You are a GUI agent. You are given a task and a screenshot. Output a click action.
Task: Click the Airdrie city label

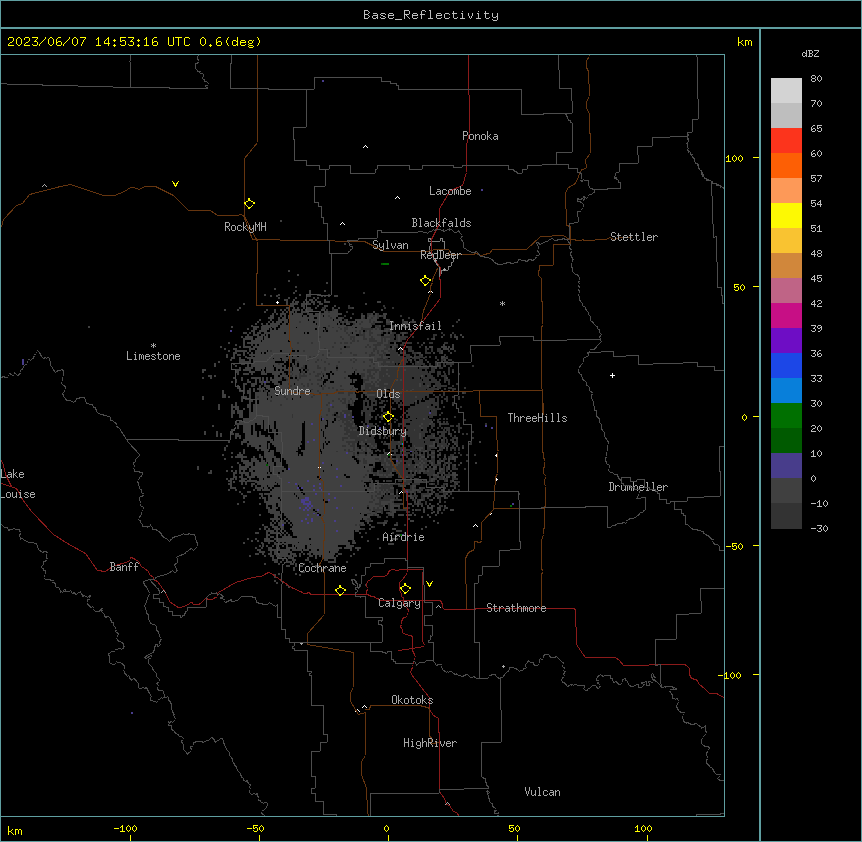404,537
